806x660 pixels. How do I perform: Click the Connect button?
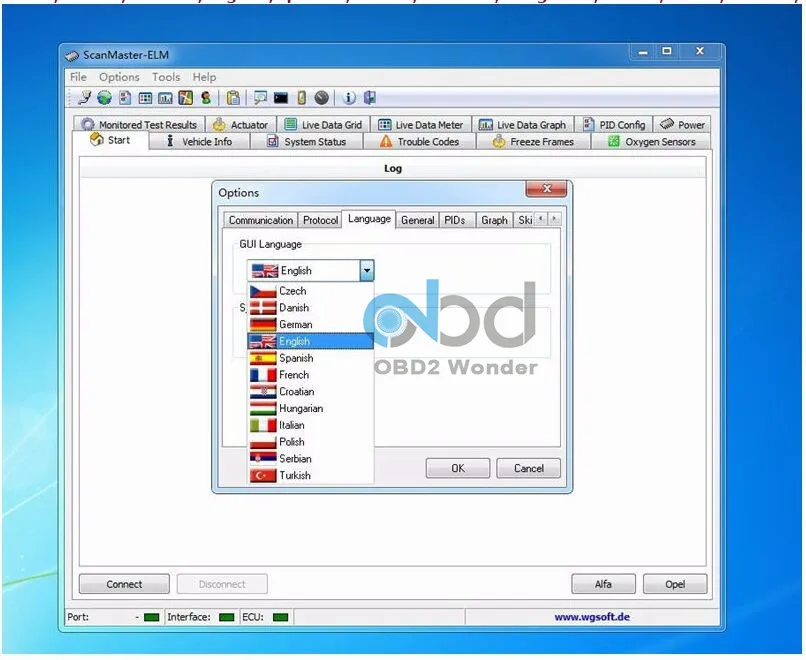click(124, 584)
